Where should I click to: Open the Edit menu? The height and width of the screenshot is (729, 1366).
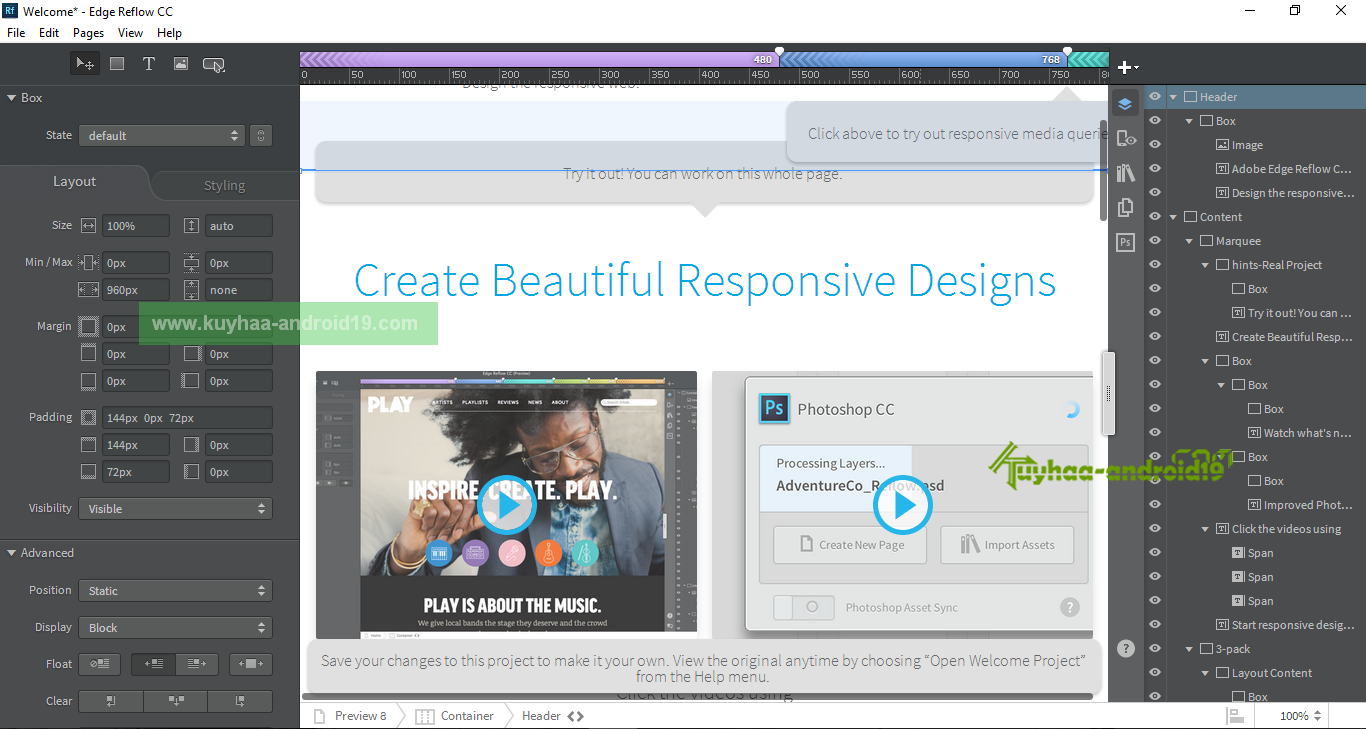click(x=49, y=33)
